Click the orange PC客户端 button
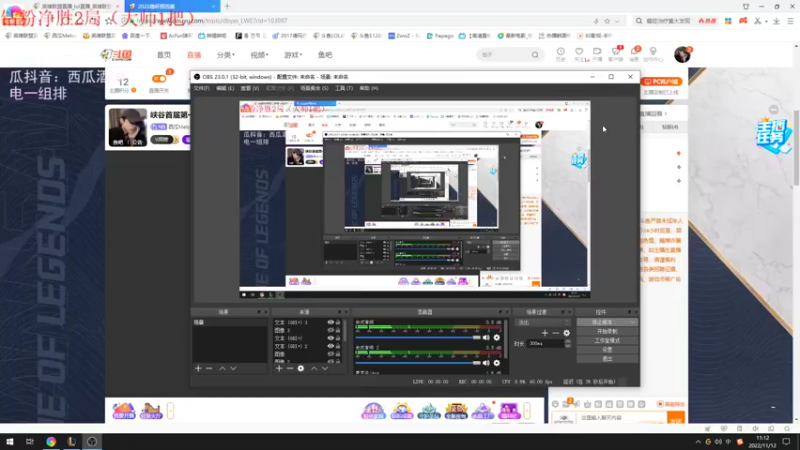800x450 pixels. (x=662, y=82)
